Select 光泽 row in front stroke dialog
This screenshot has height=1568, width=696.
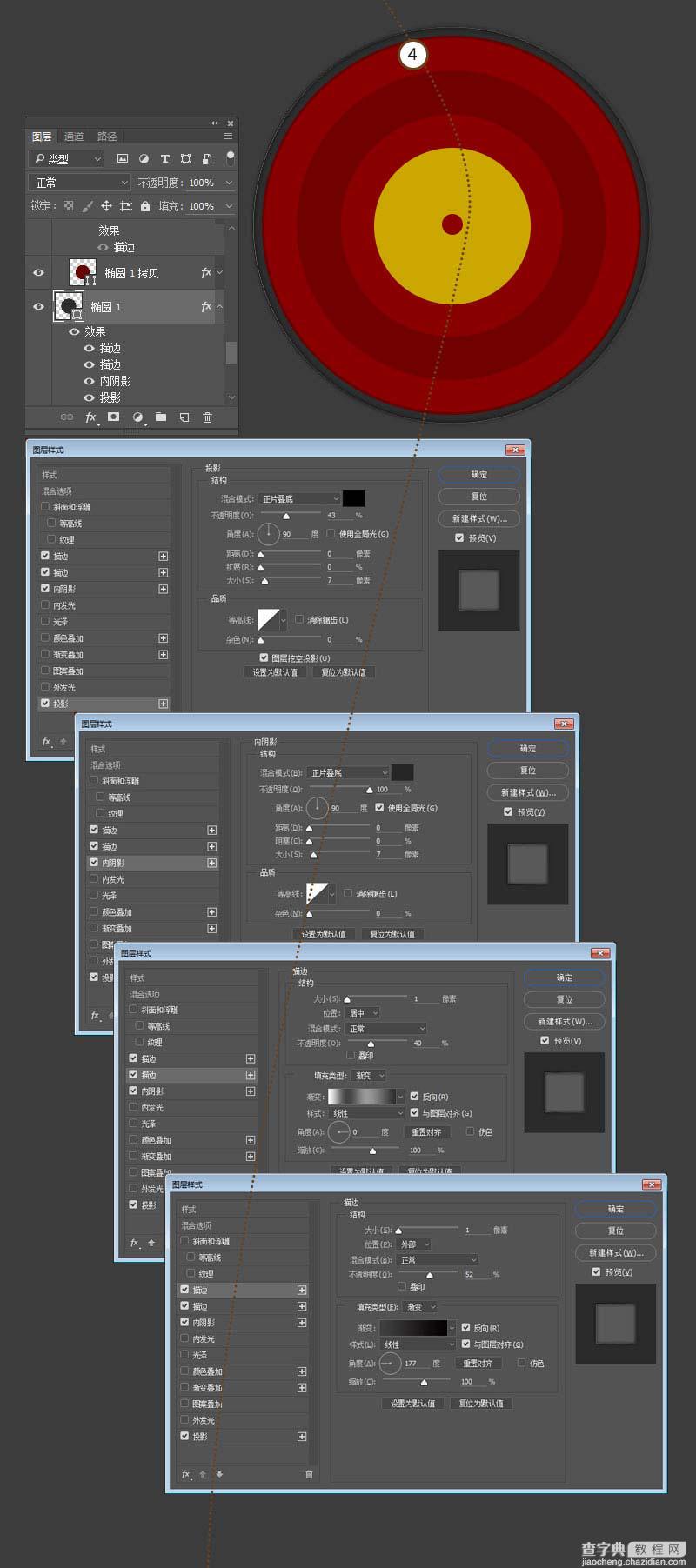tap(243, 1355)
